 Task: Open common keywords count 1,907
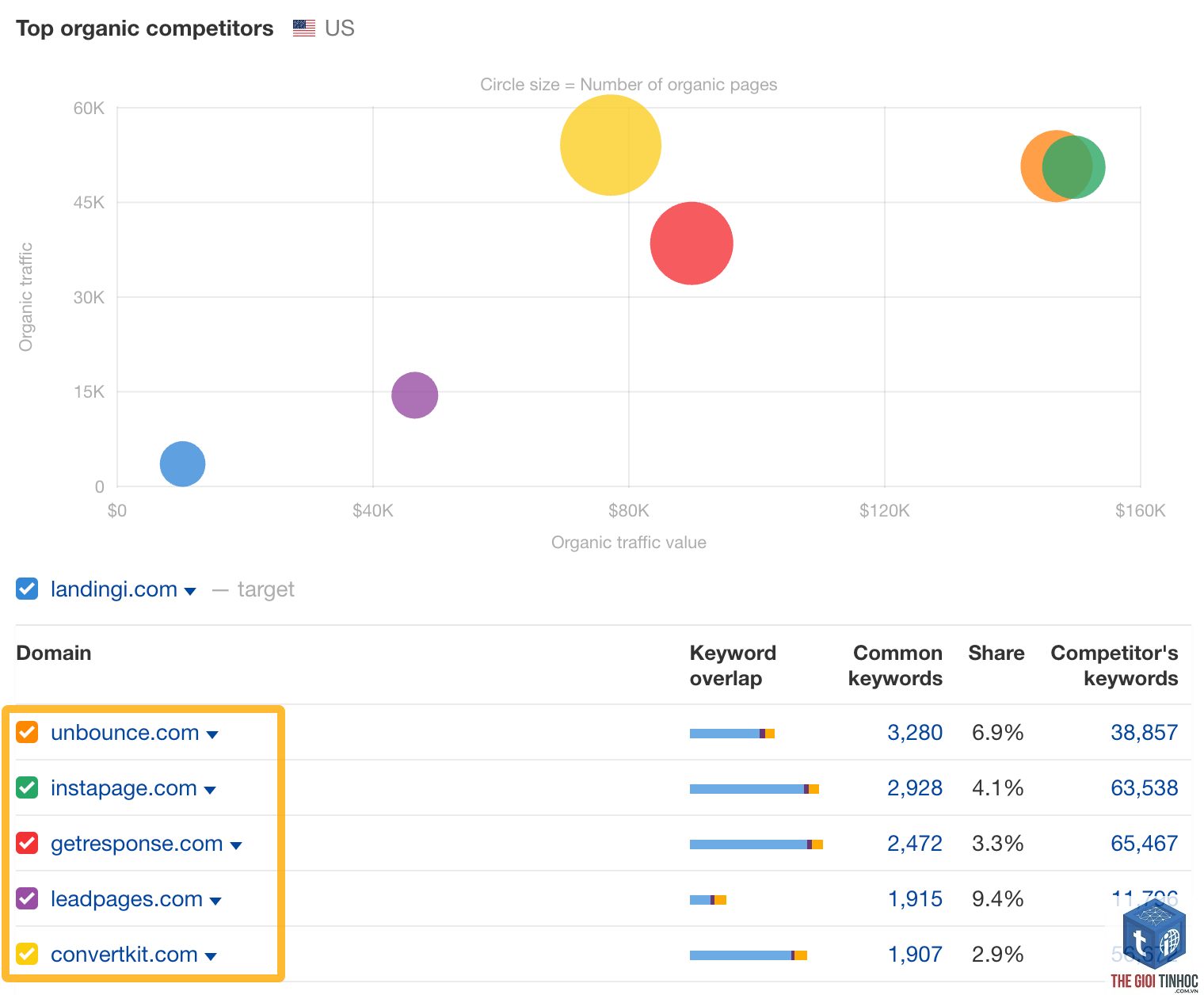pos(915,955)
